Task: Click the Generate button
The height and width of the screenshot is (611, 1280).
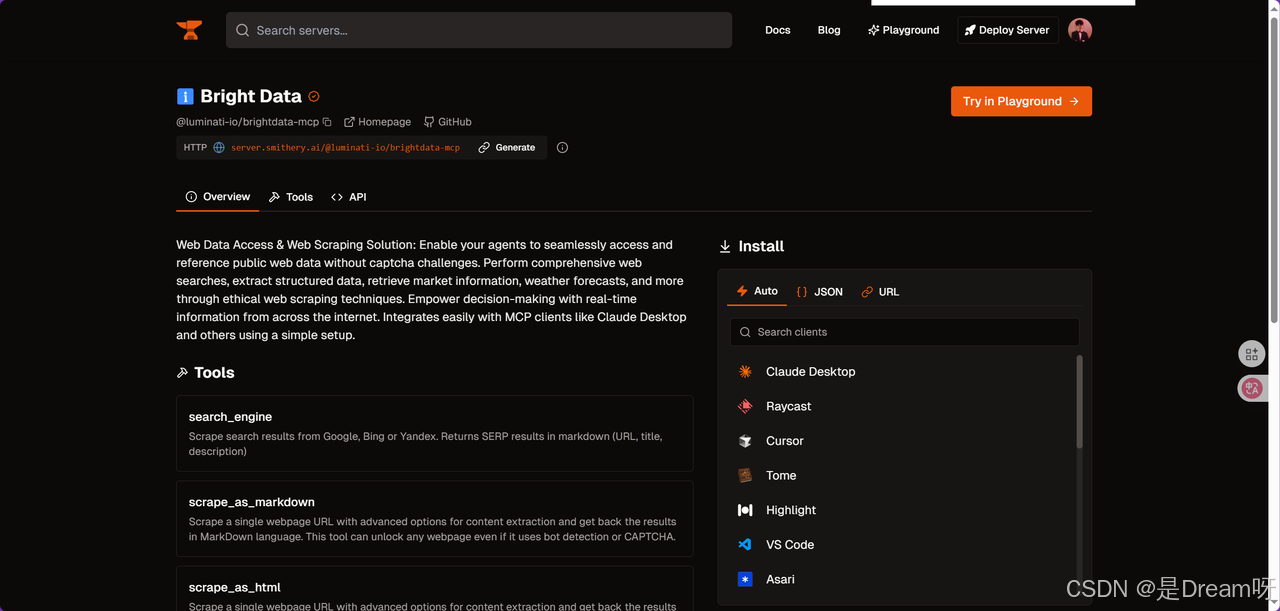Action: pos(507,148)
